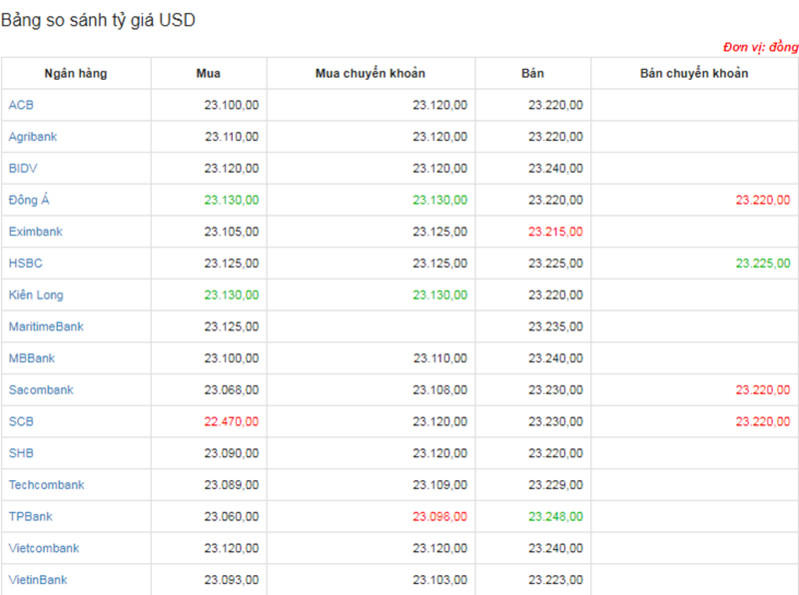Open the ACB bank link
The height and width of the screenshot is (595, 799).
[x=21, y=105]
